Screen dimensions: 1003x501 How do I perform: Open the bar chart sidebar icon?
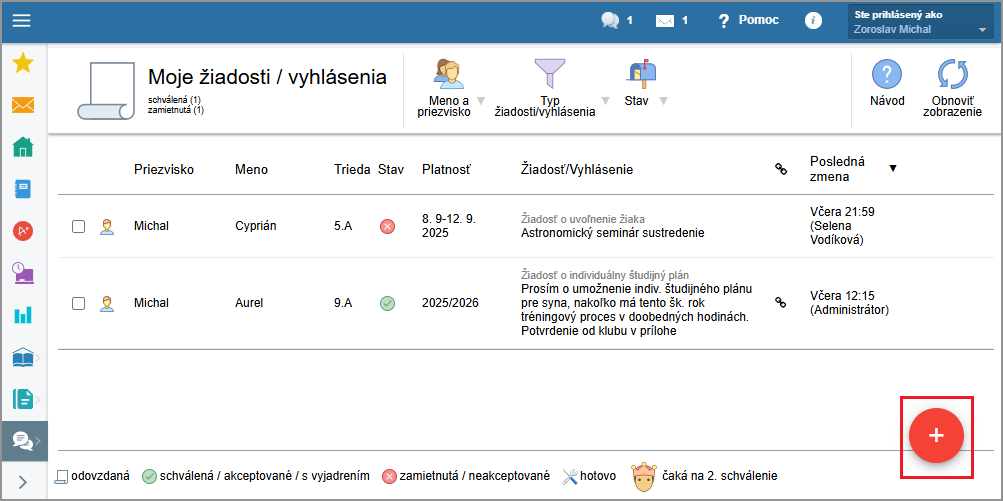click(22, 315)
